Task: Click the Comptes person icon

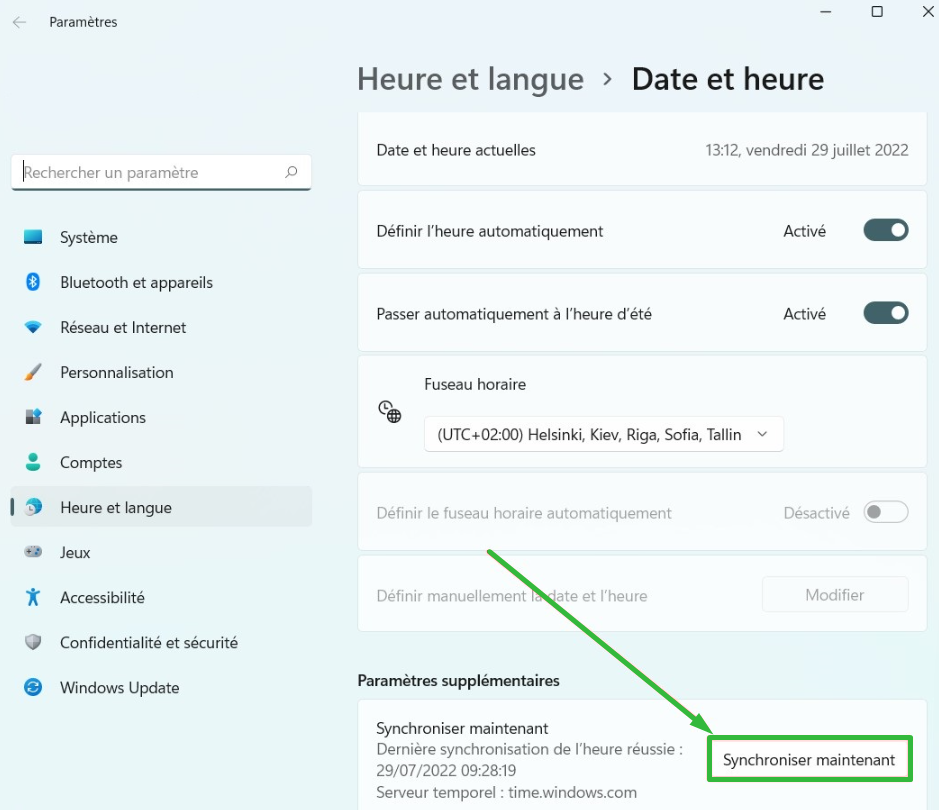Action: (x=33, y=462)
